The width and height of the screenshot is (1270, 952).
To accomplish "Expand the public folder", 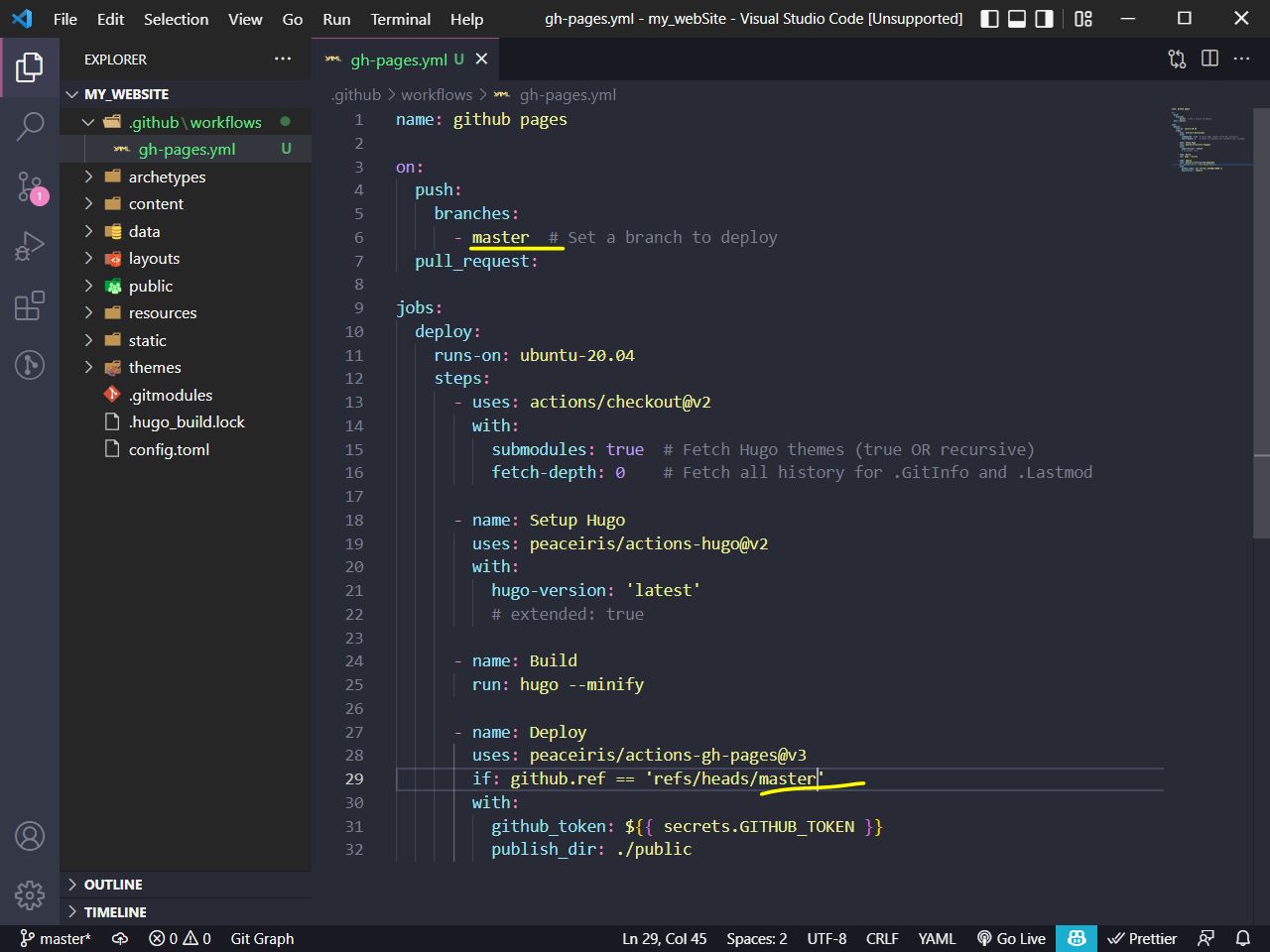I will (186, 286).
